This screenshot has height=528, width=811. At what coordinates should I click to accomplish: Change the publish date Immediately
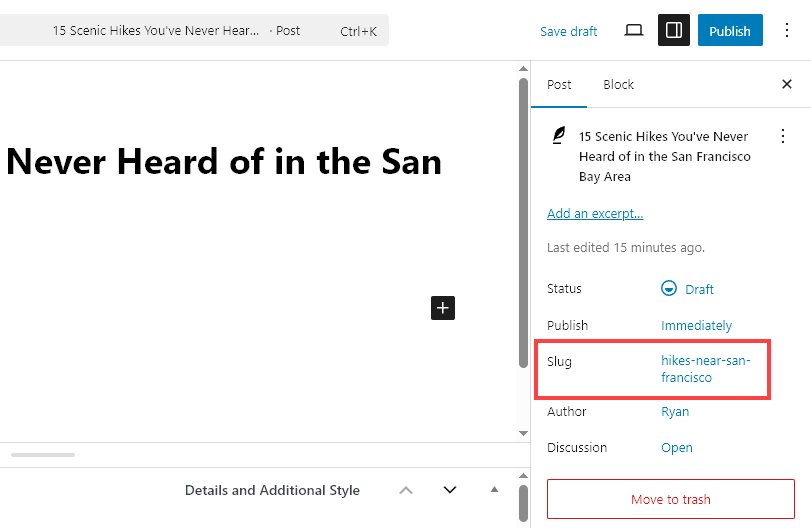pyautogui.click(x=696, y=325)
